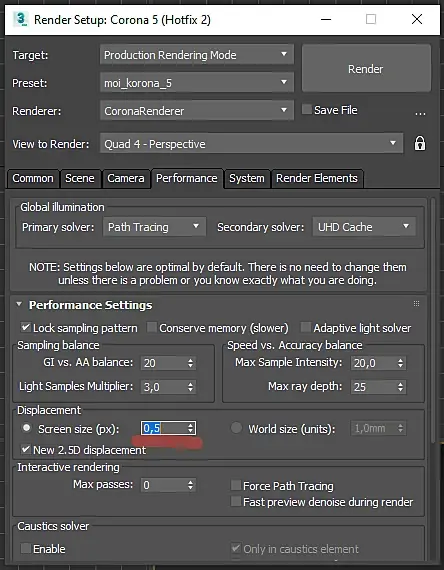444x570 pixels.
Task: Click the Max ray depth spinner arrows
Action: pyautogui.click(x=400, y=387)
